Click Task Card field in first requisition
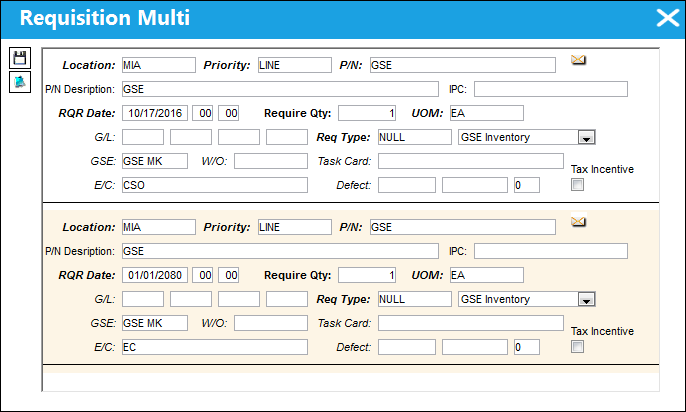 pos(471,161)
